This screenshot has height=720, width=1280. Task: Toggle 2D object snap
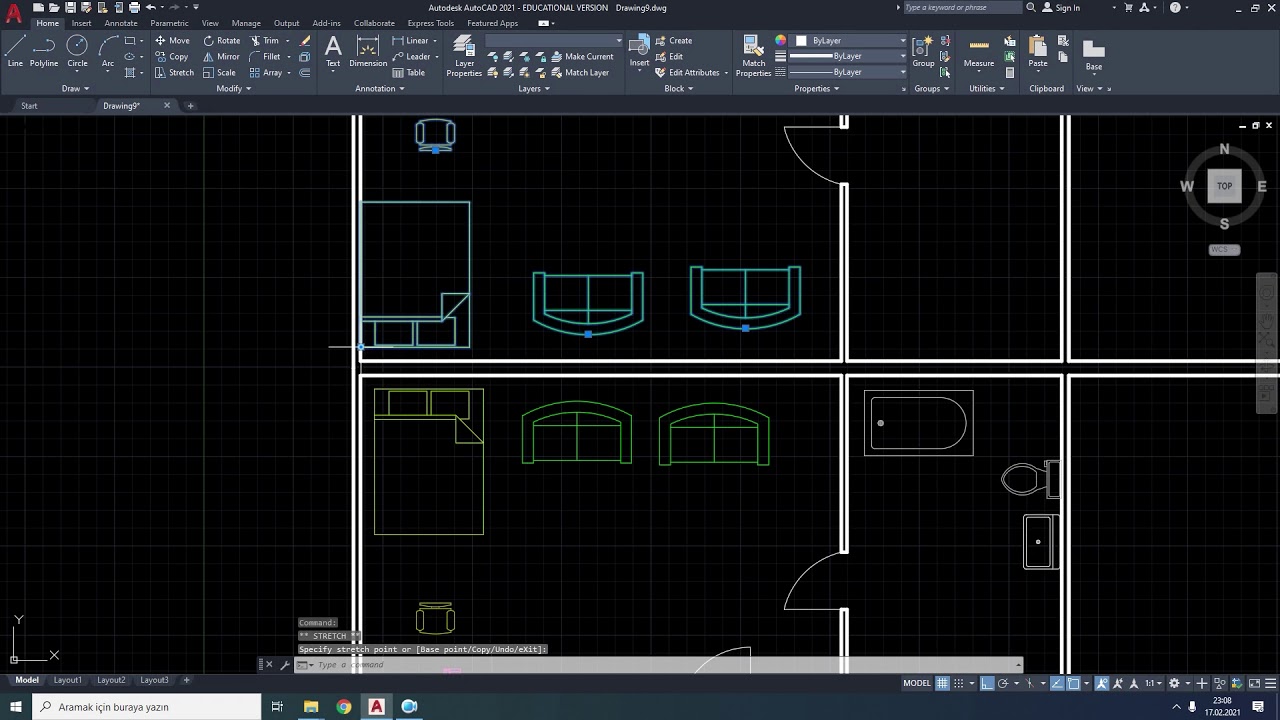pyautogui.click(x=1073, y=683)
